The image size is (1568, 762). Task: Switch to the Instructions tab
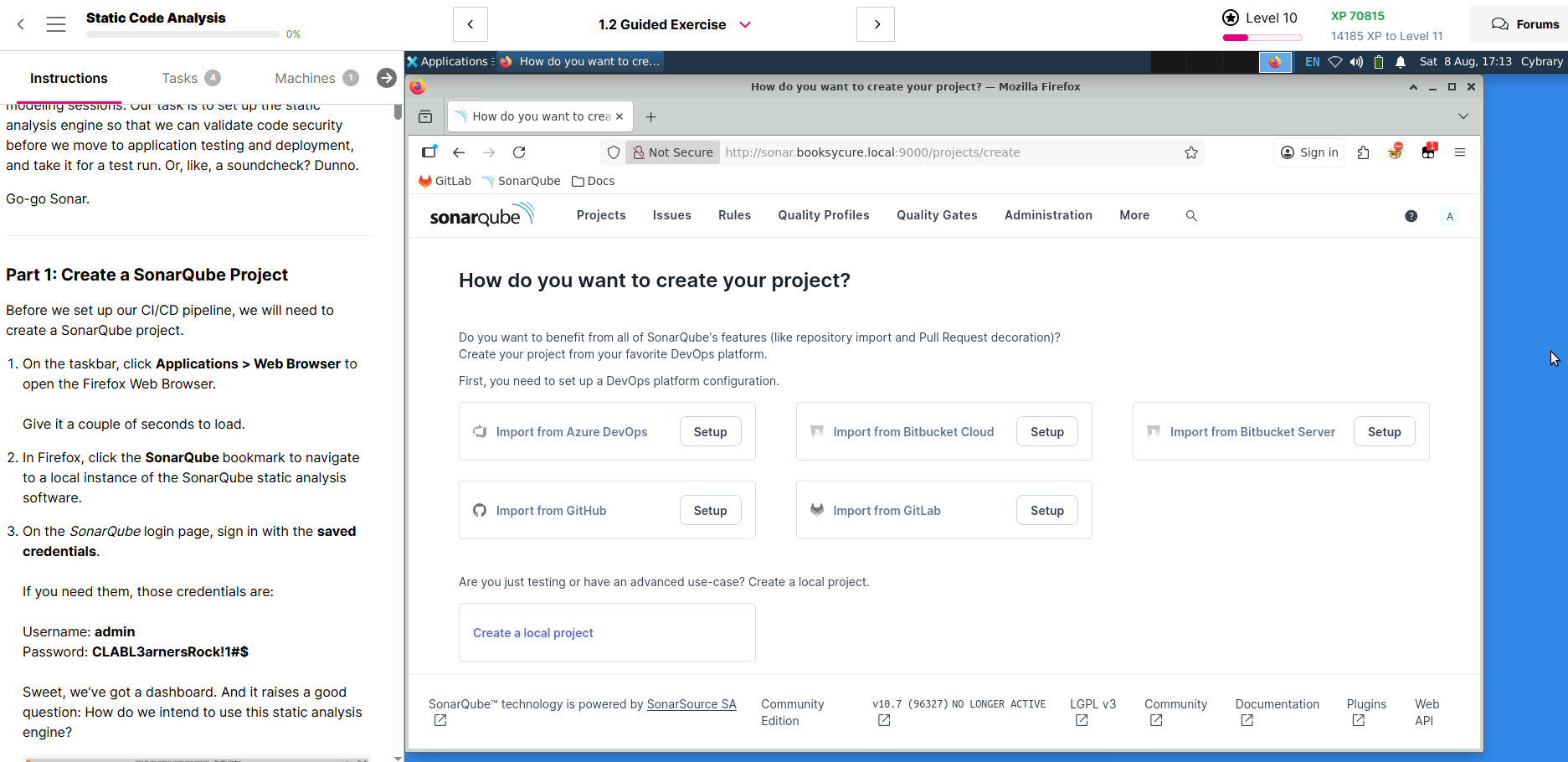click(69, 78)
